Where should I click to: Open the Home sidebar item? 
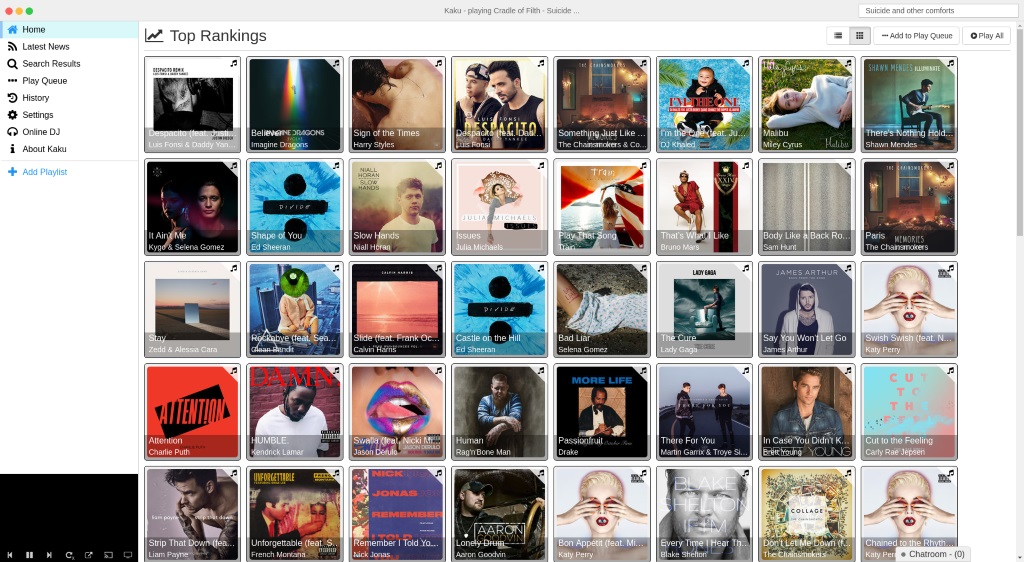[x=69, y=29]
